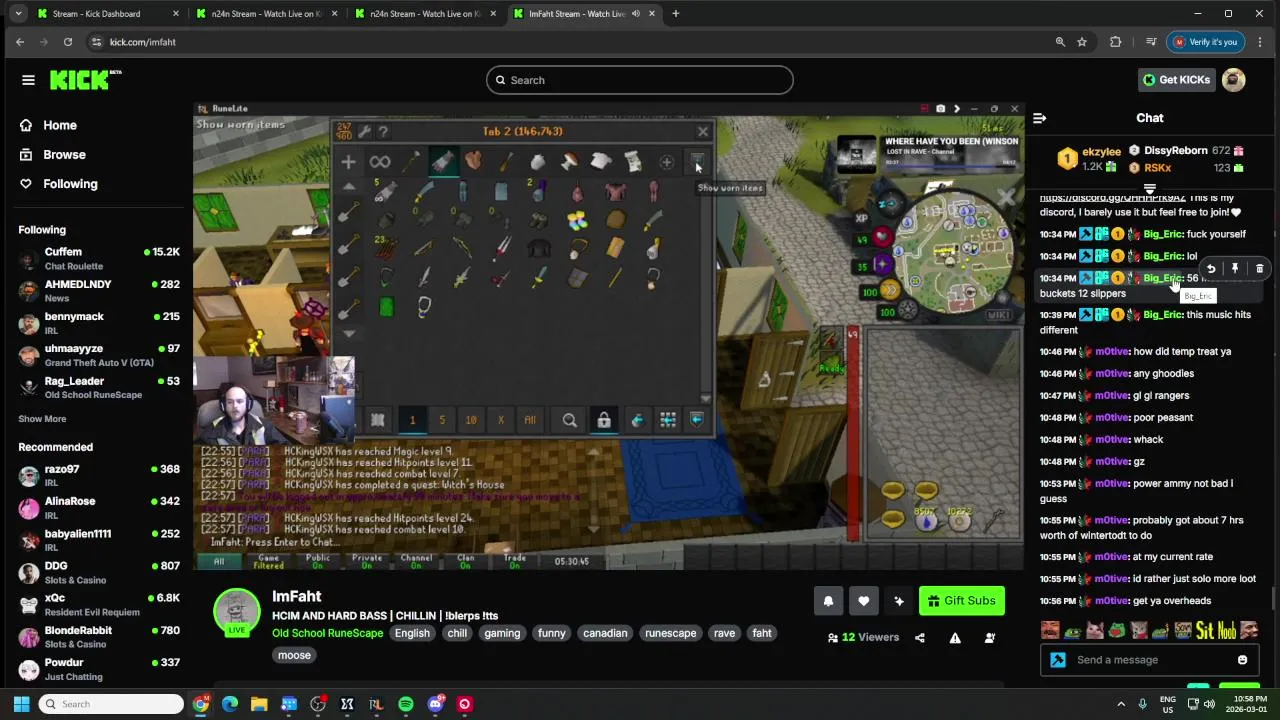This screenshot has width=1280, height=720.
Task: Go to Home in Kick sidebar
Action: tap(60, 125)
